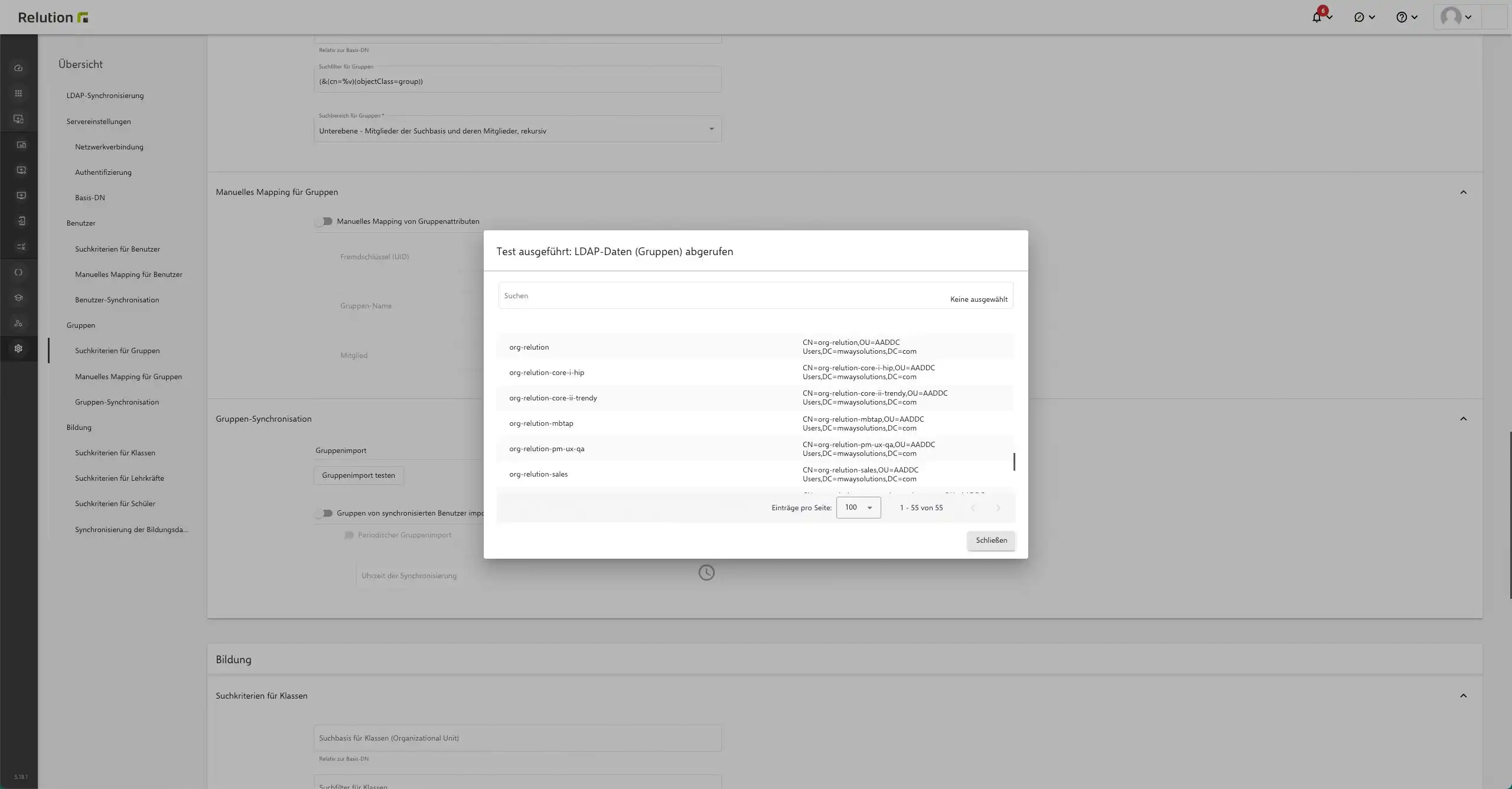Image resolution: width=1512 pixels, height=789 pixels.
Task: Navigate to Manuelles Mapping für Gruppen in overview
Action: click(129, 377)
